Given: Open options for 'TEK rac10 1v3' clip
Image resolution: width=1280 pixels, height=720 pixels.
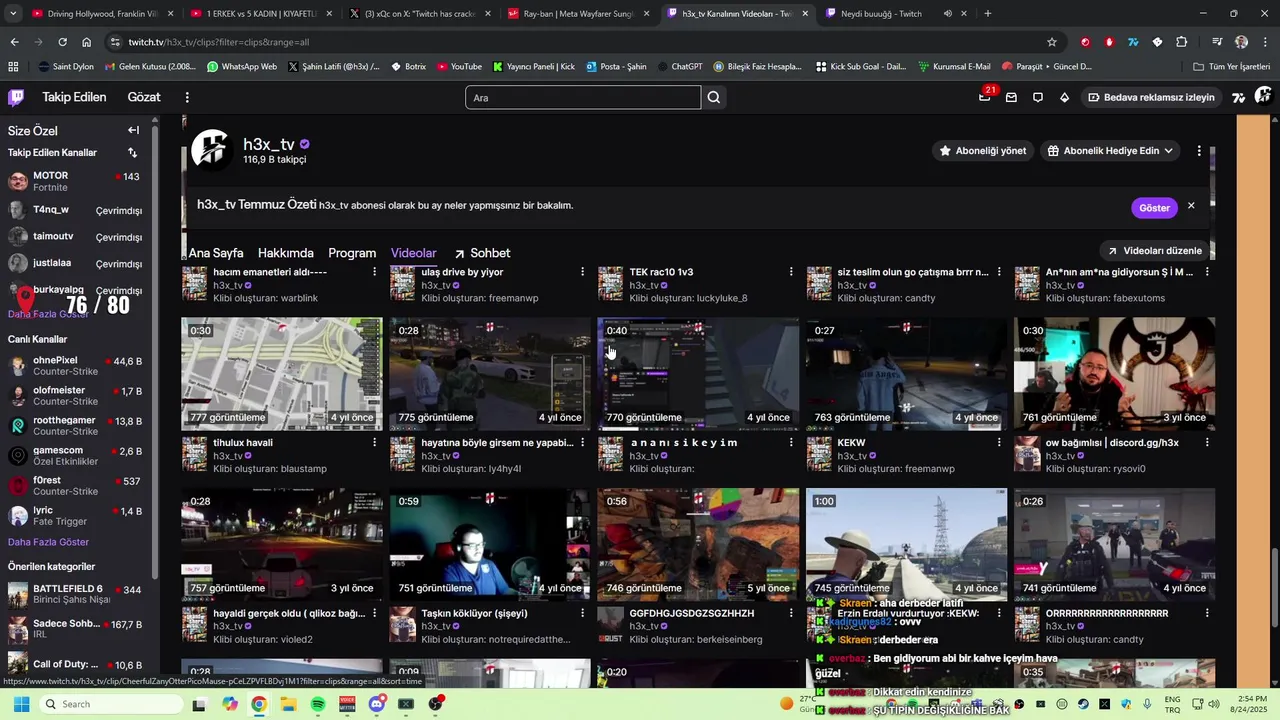Looking at the screenshot, I should [x=791, y=272].
